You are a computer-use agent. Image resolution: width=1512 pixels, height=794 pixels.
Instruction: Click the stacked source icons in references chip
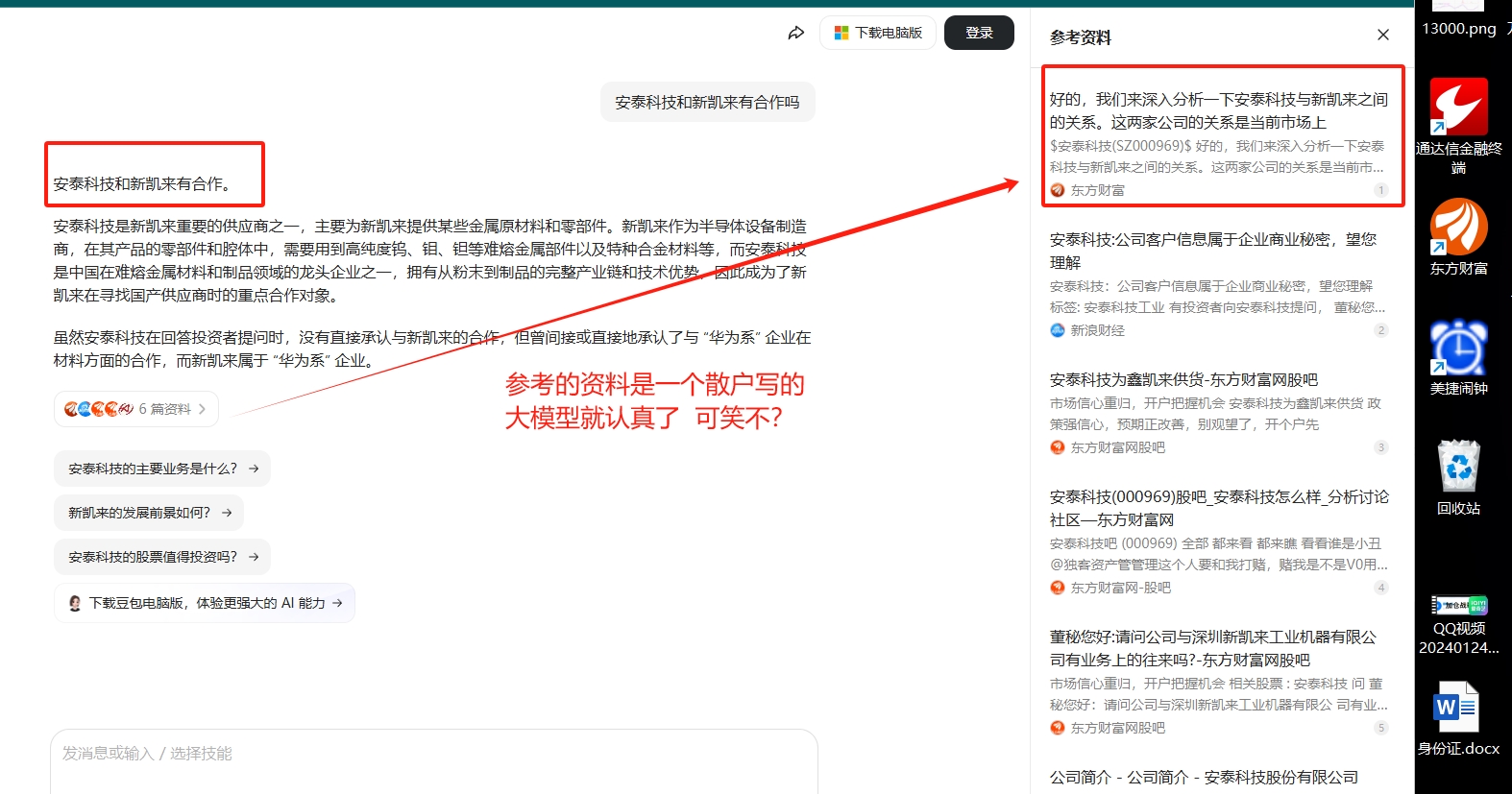99,409
